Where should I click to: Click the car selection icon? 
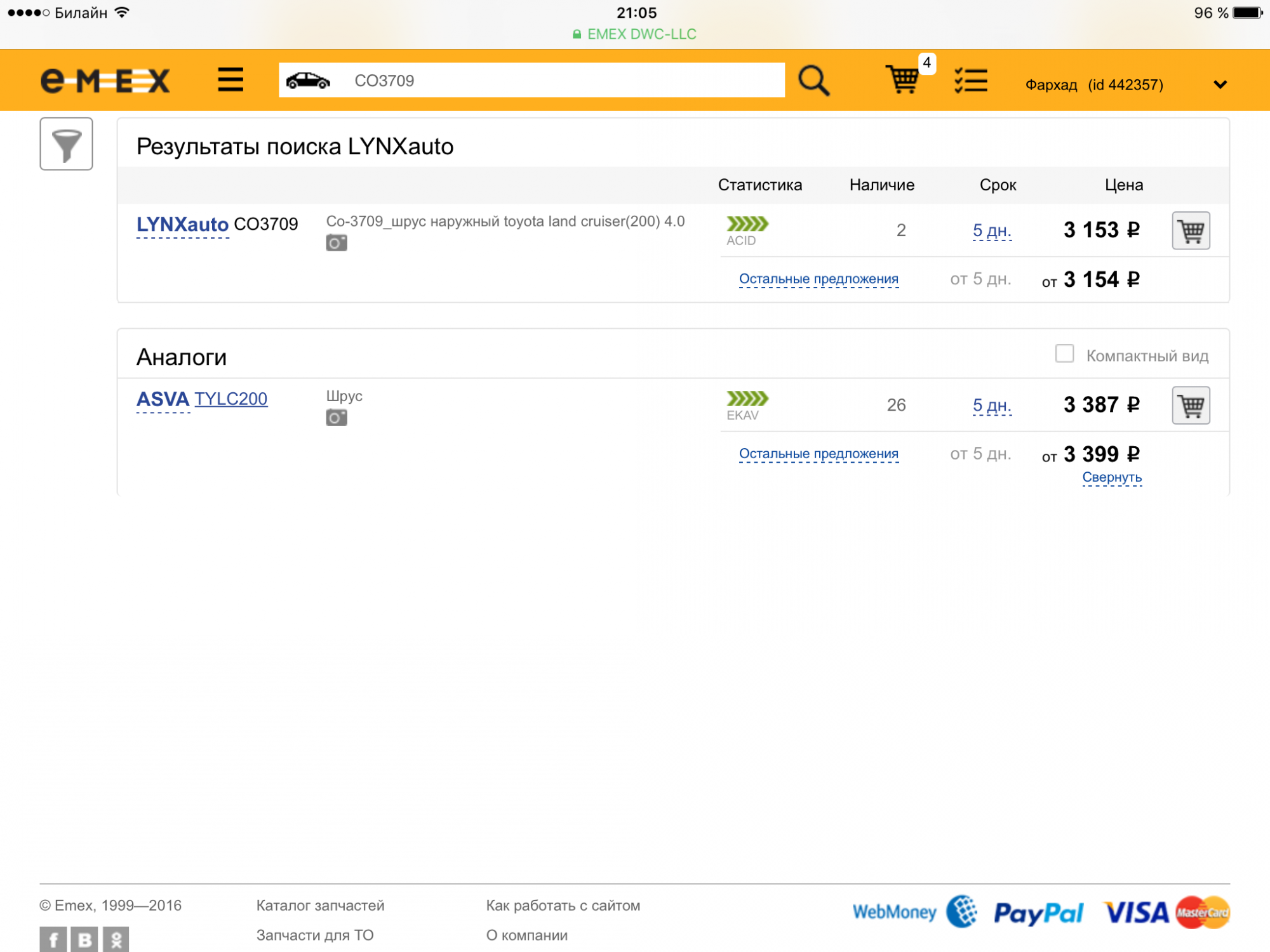[308, 81]
